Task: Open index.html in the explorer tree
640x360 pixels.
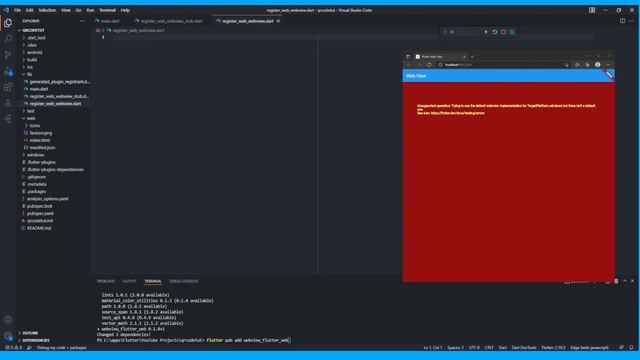Action: click(x=40, y=140)
